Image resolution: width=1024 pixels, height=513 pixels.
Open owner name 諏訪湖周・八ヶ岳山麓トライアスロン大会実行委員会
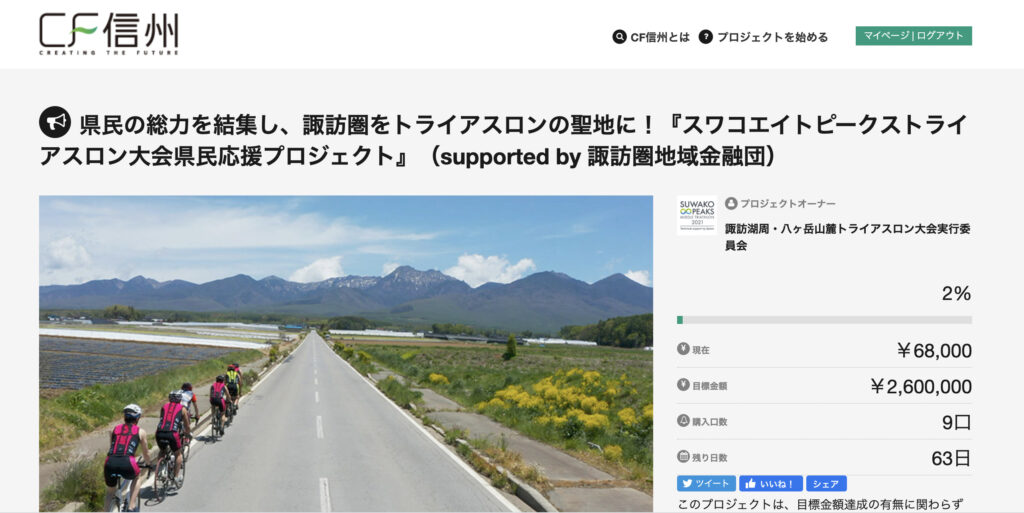pos(848,237)
